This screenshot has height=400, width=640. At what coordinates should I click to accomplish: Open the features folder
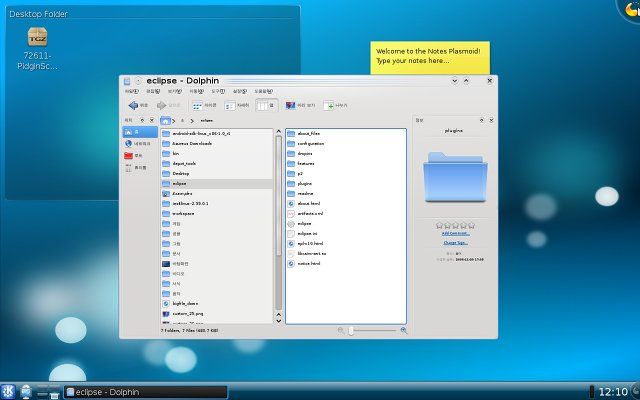click(x=301, y=164)
